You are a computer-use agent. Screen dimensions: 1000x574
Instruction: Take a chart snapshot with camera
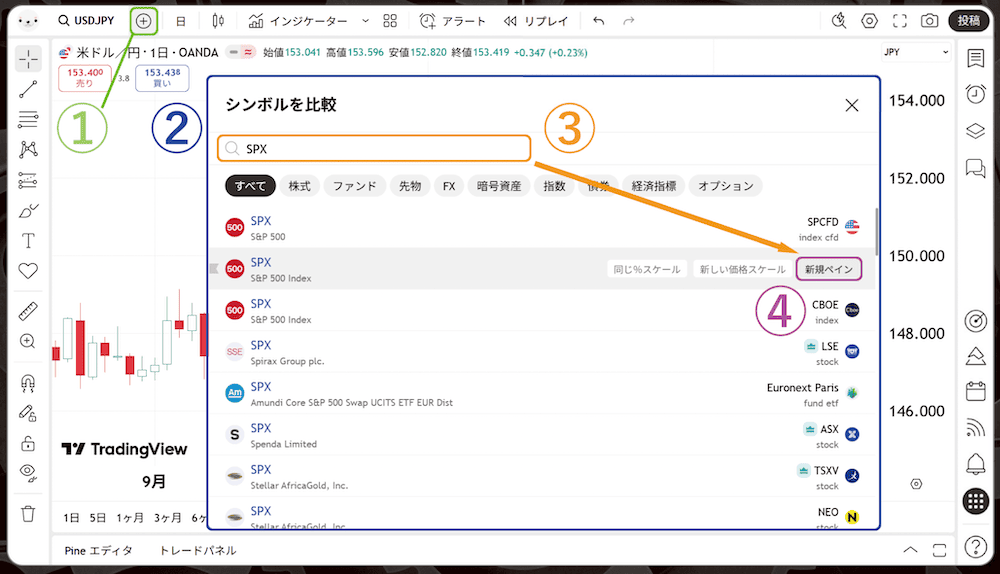(930, 21)
